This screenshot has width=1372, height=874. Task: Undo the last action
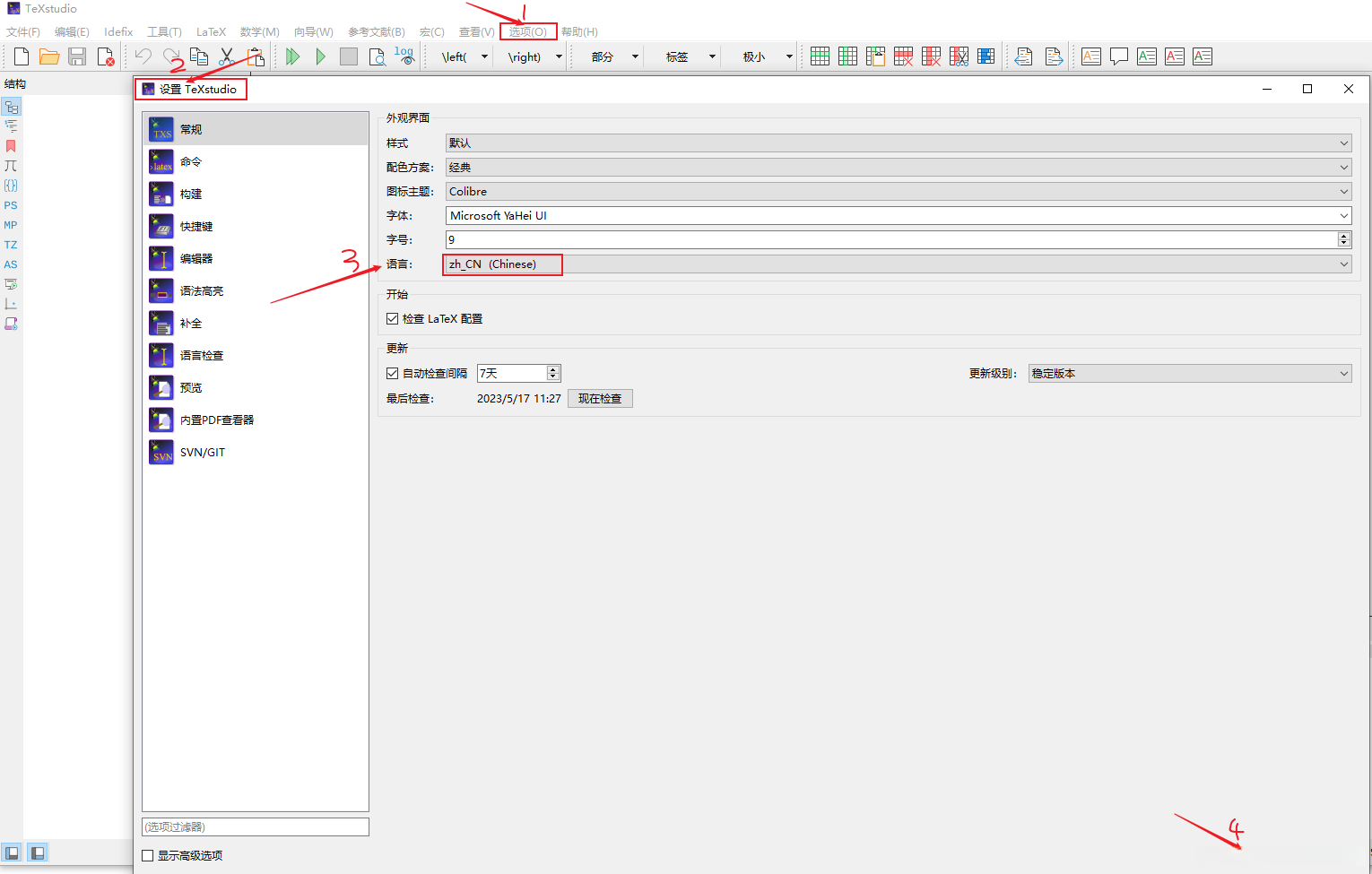(143, 56)
